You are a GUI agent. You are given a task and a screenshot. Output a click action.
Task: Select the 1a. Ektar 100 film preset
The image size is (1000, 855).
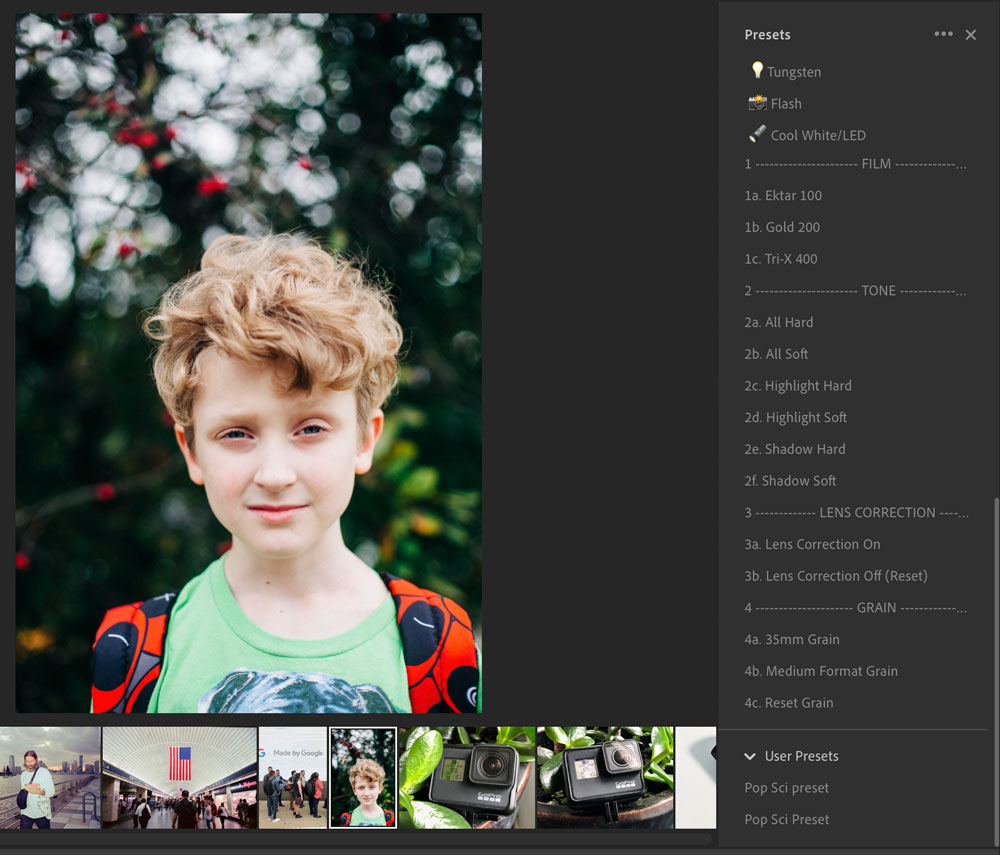(x=783, y=196)
